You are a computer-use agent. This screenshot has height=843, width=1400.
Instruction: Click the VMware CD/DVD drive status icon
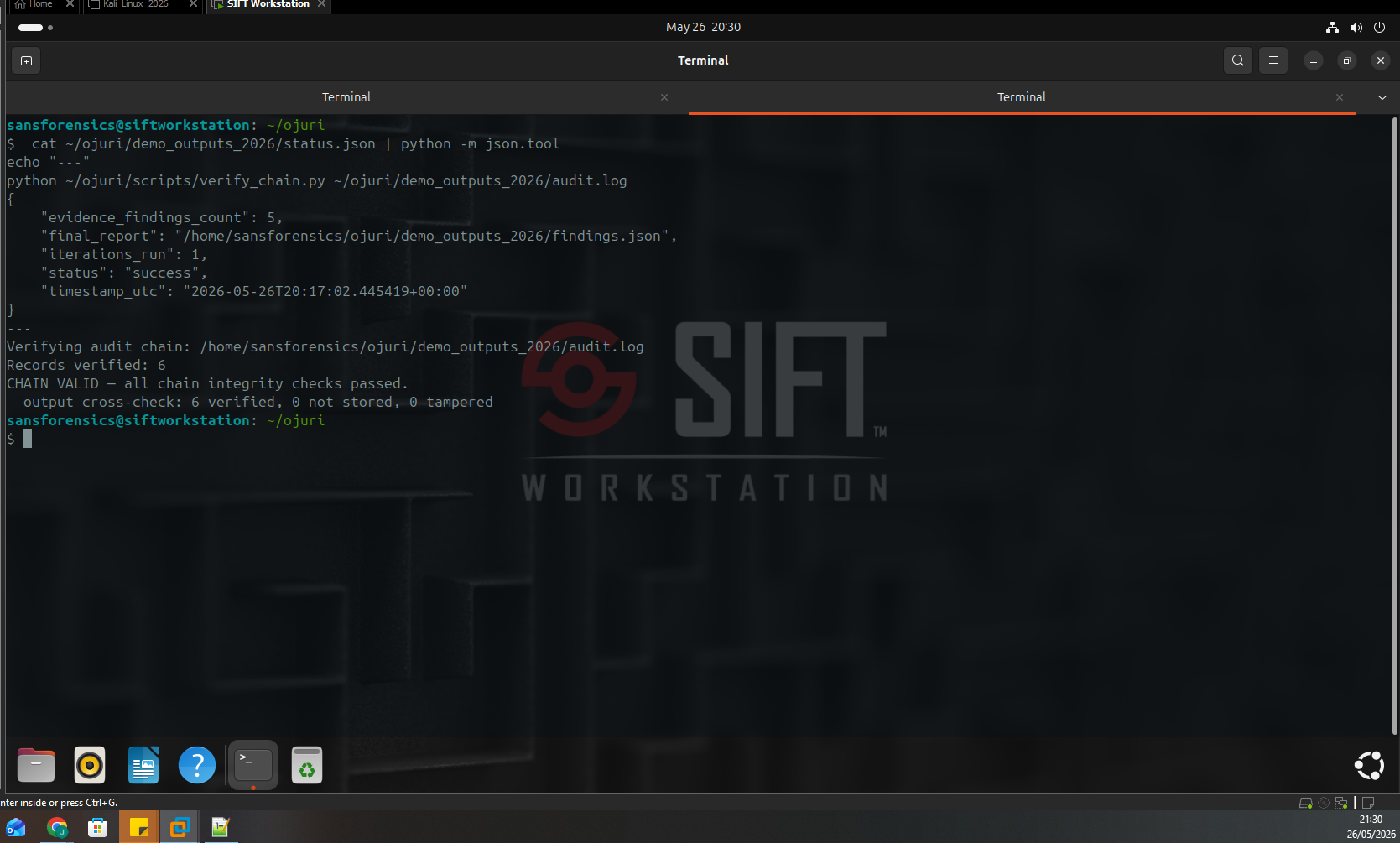1324,803
